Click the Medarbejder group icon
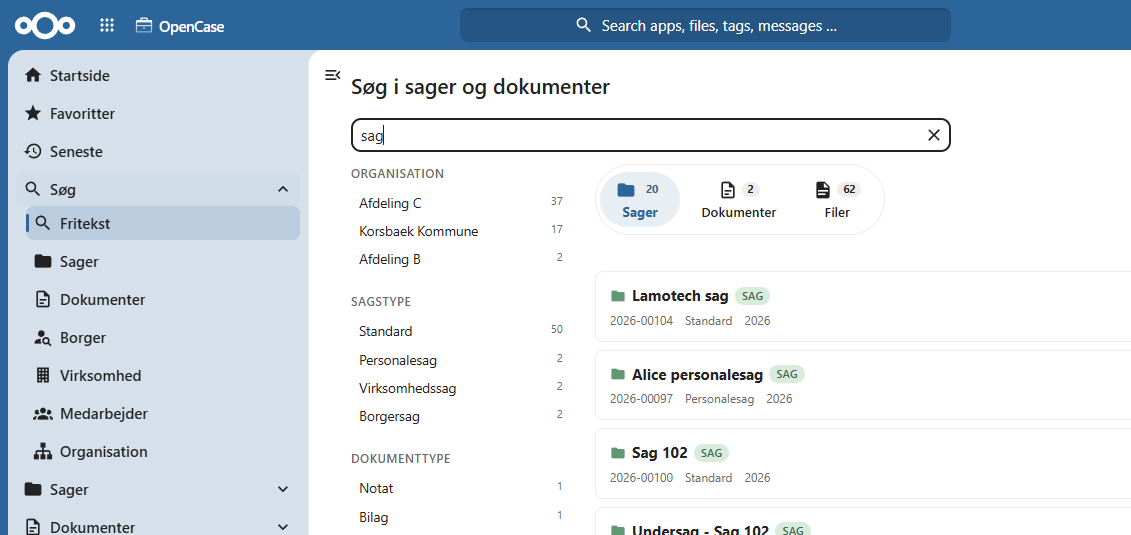This screenshot has width=1131, height=535. click(x=43, y=414)
